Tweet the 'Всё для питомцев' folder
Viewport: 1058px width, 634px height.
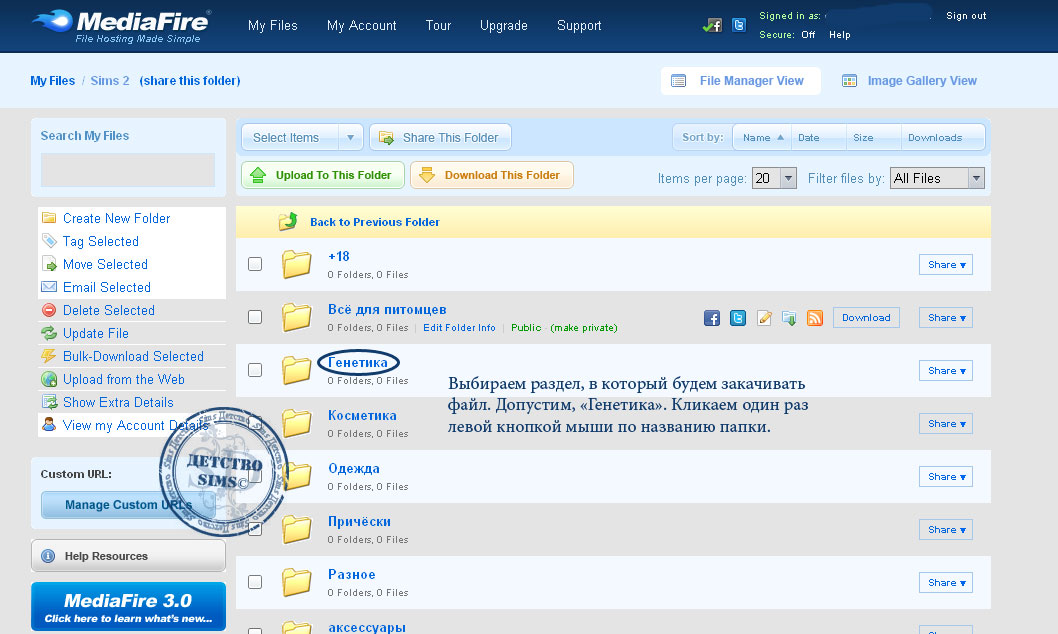point(737,318)
